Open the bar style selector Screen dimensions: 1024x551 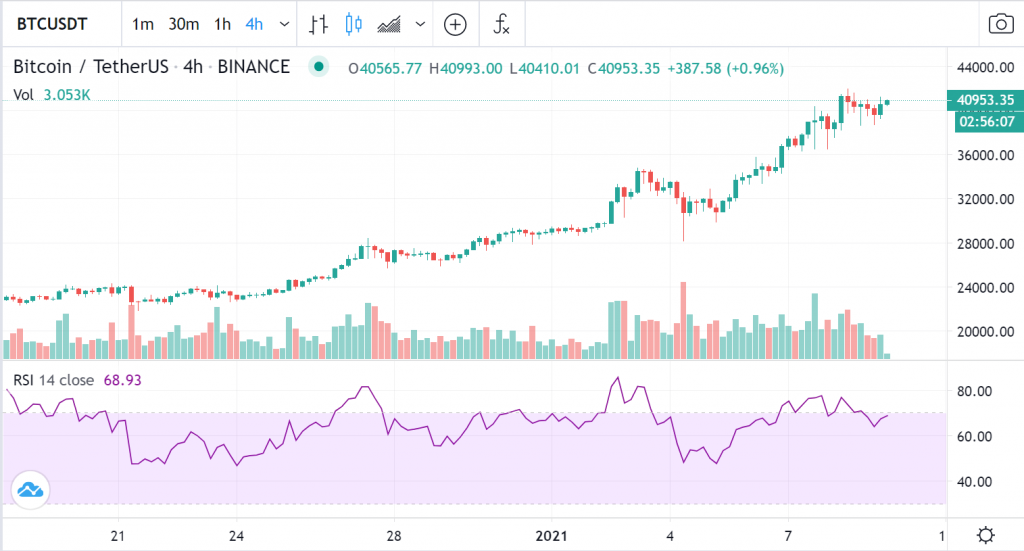point(319,23)
